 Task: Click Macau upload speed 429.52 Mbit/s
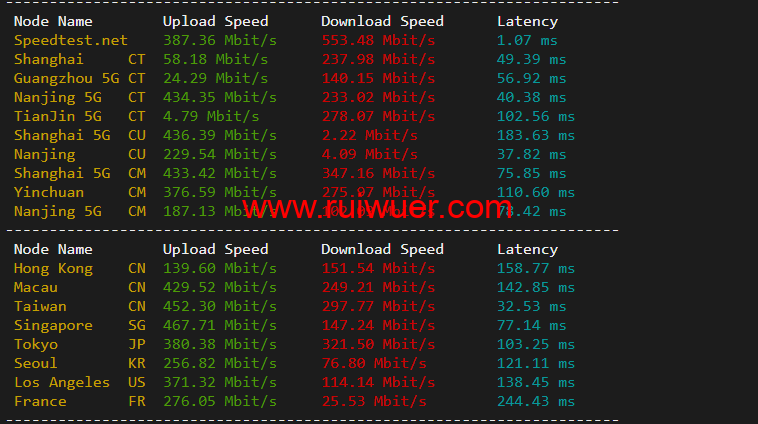[219, 287]
